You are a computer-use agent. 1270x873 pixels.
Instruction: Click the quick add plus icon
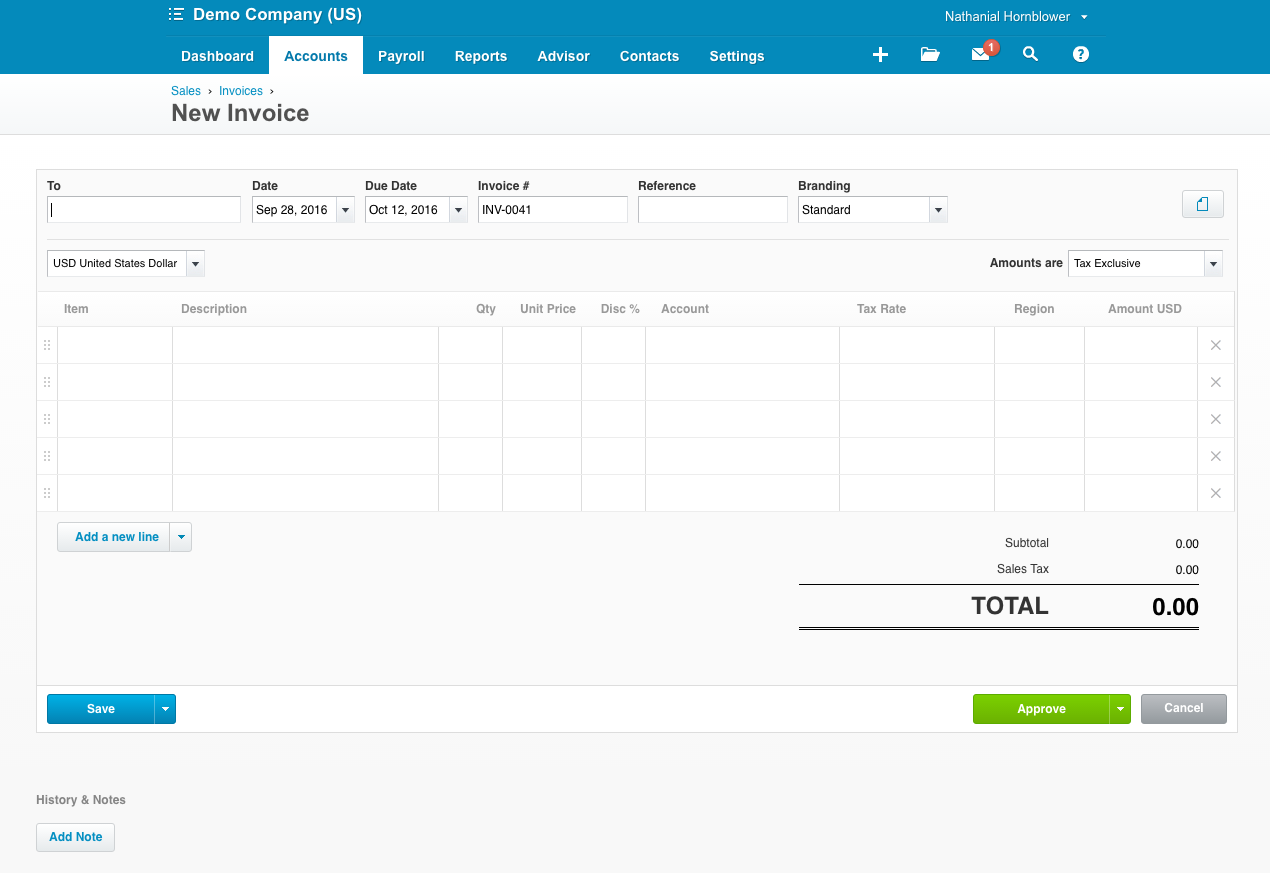880,55
